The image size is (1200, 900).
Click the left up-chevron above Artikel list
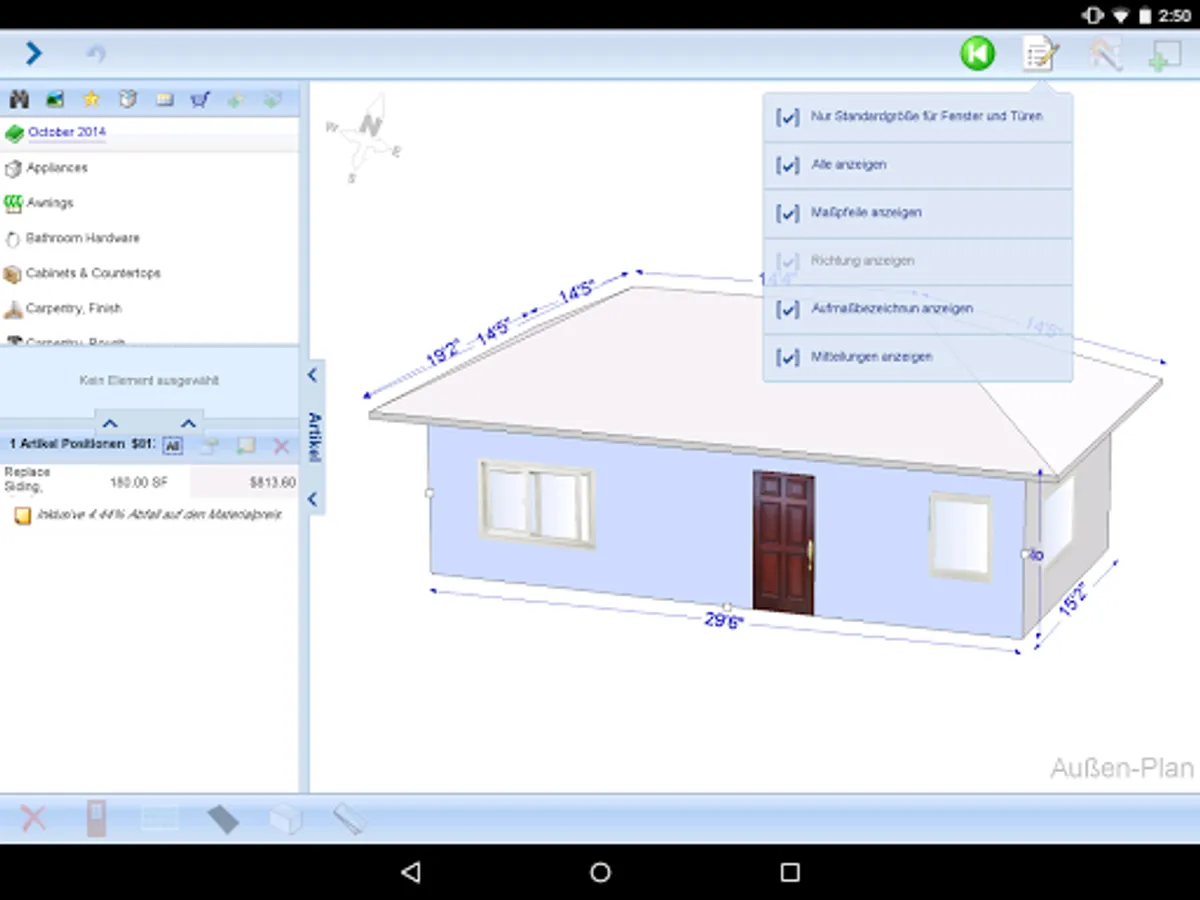point(110,423)
